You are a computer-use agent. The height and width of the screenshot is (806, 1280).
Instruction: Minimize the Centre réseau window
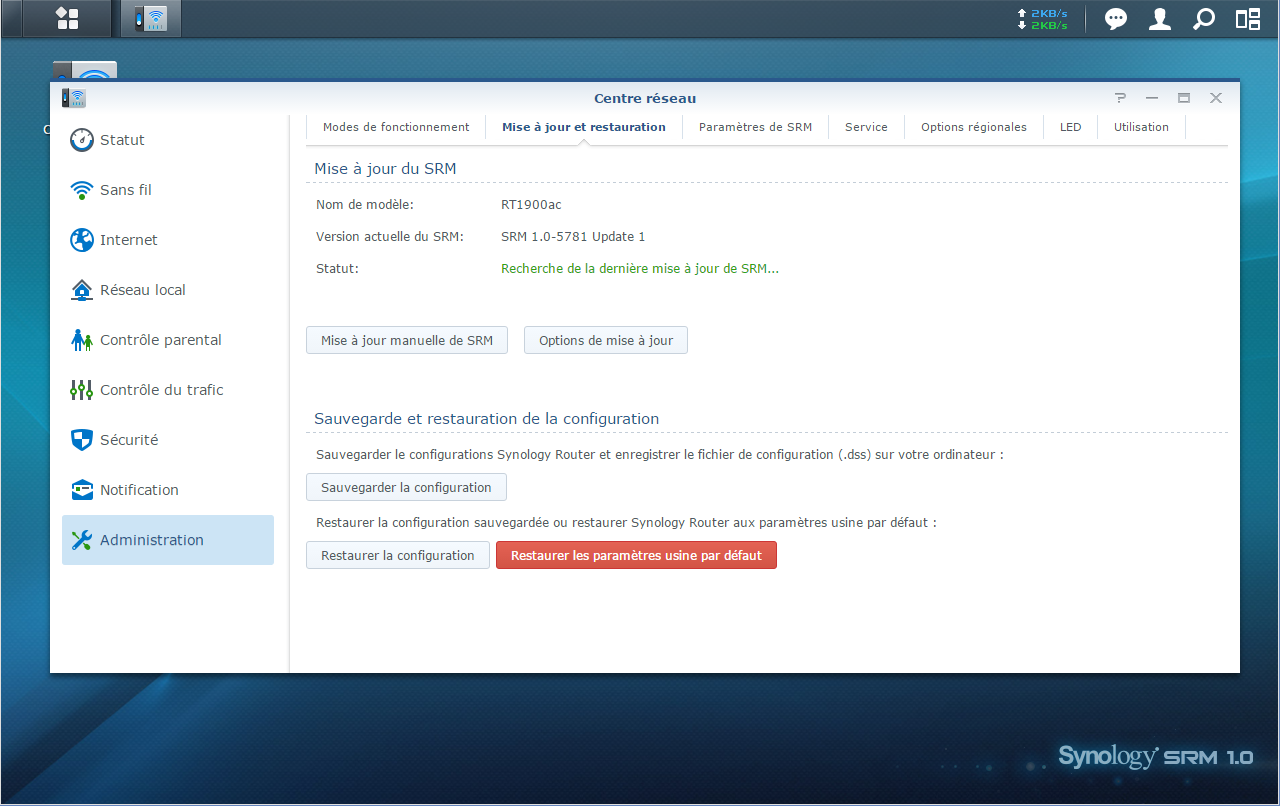pos(1152,98)
